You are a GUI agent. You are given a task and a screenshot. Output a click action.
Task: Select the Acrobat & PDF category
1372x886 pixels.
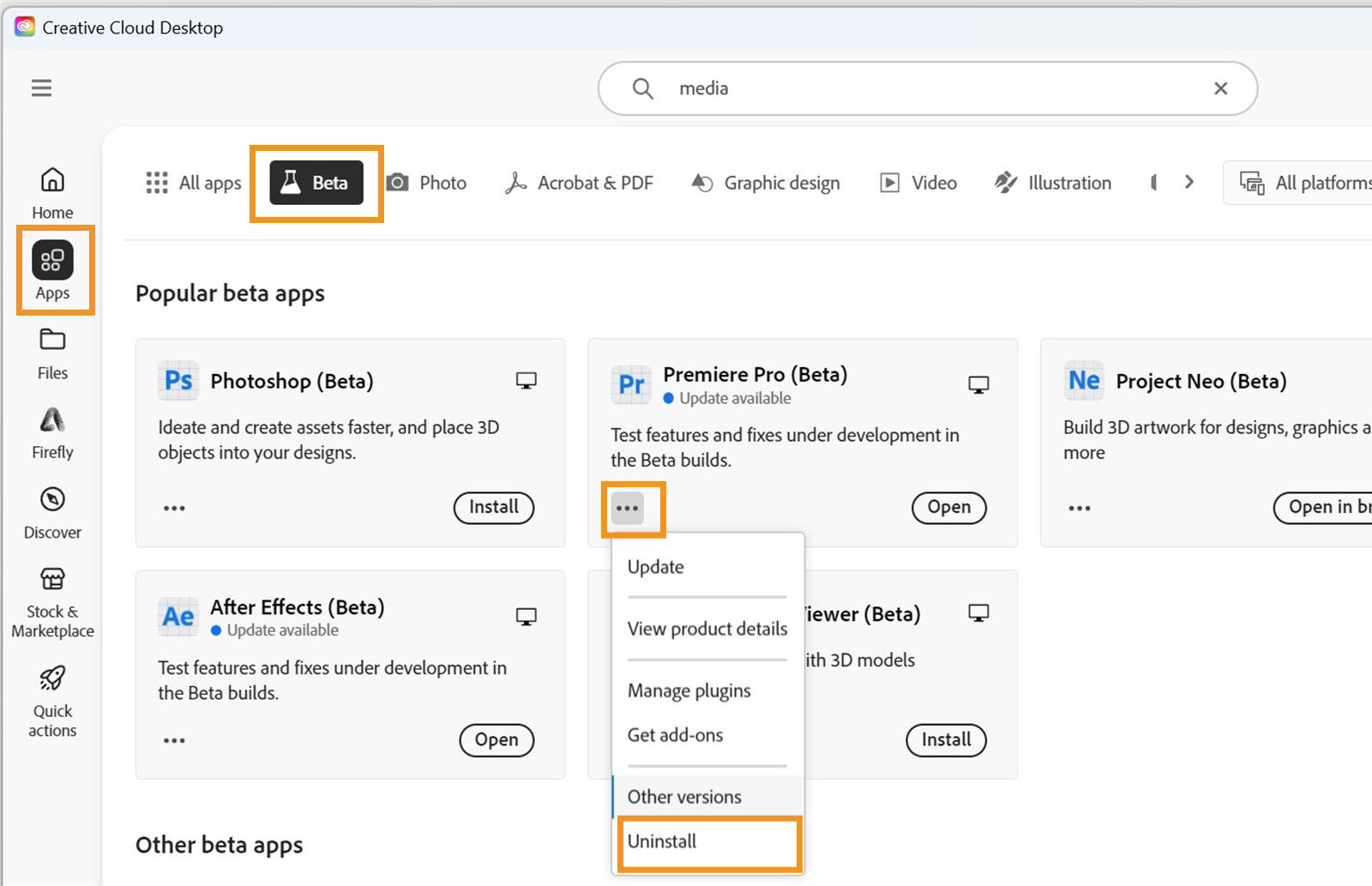580,183
